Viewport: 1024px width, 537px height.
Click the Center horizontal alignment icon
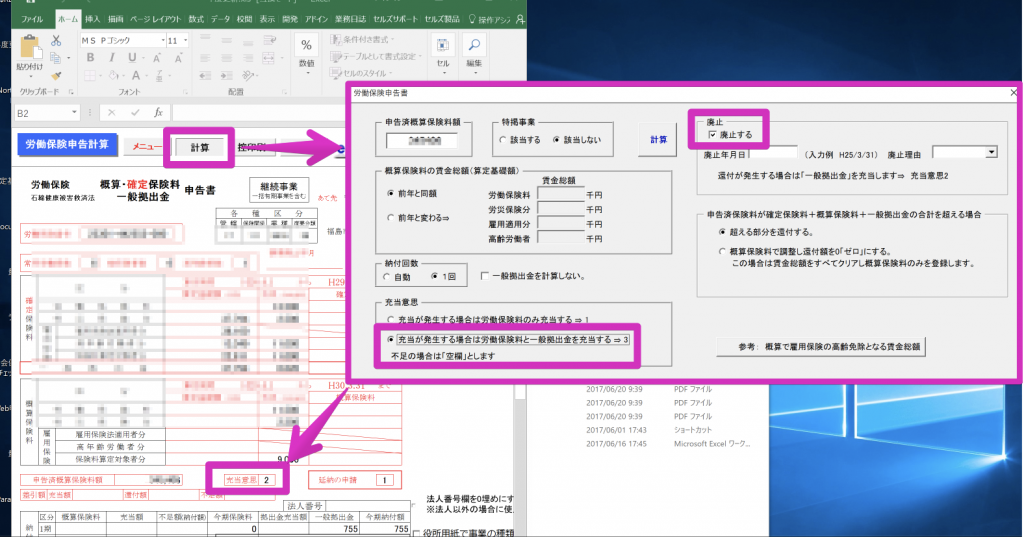click(227, 58)
